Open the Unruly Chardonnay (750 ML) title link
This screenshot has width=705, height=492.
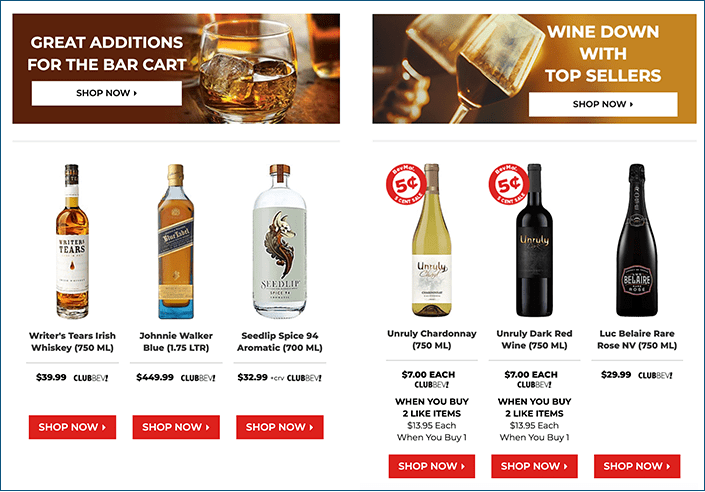tap(432, 340)
